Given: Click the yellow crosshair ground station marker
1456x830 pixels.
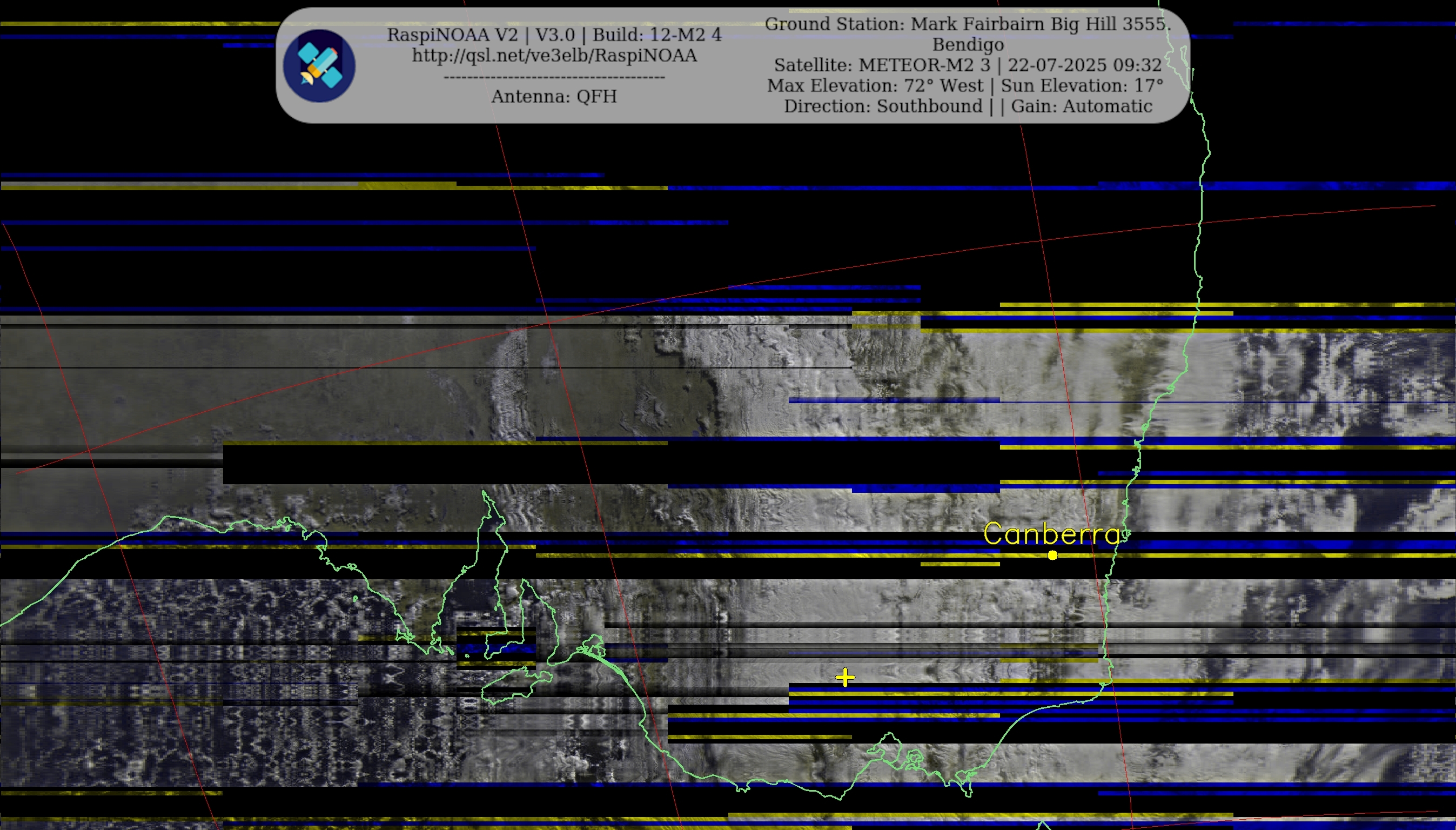Looking at the screenshot, I should 845,677.
